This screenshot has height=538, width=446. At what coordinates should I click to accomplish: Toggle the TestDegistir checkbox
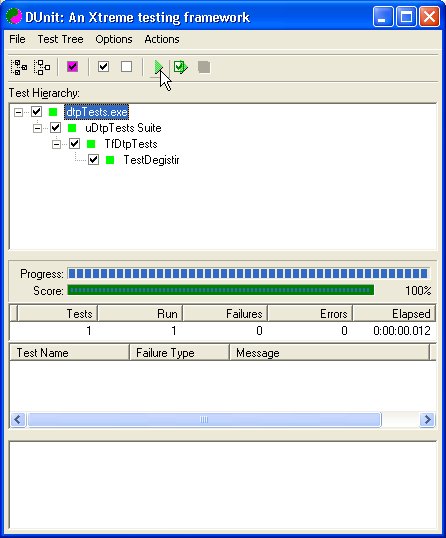(x=93, y=160)
